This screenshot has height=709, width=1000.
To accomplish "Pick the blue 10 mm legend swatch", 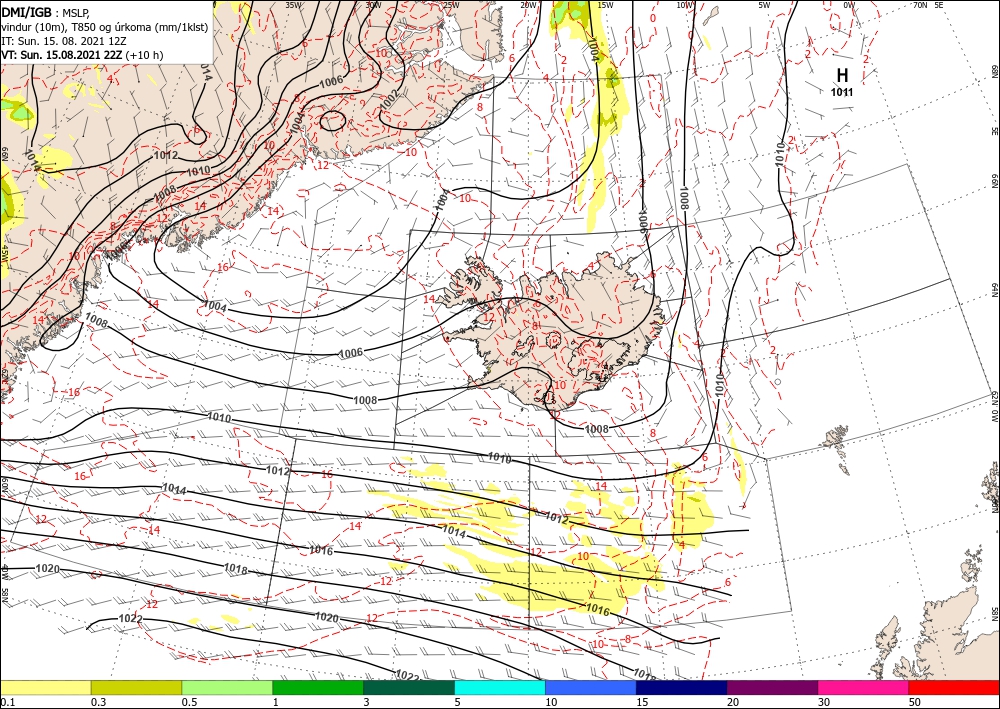I will click(591, 687).
